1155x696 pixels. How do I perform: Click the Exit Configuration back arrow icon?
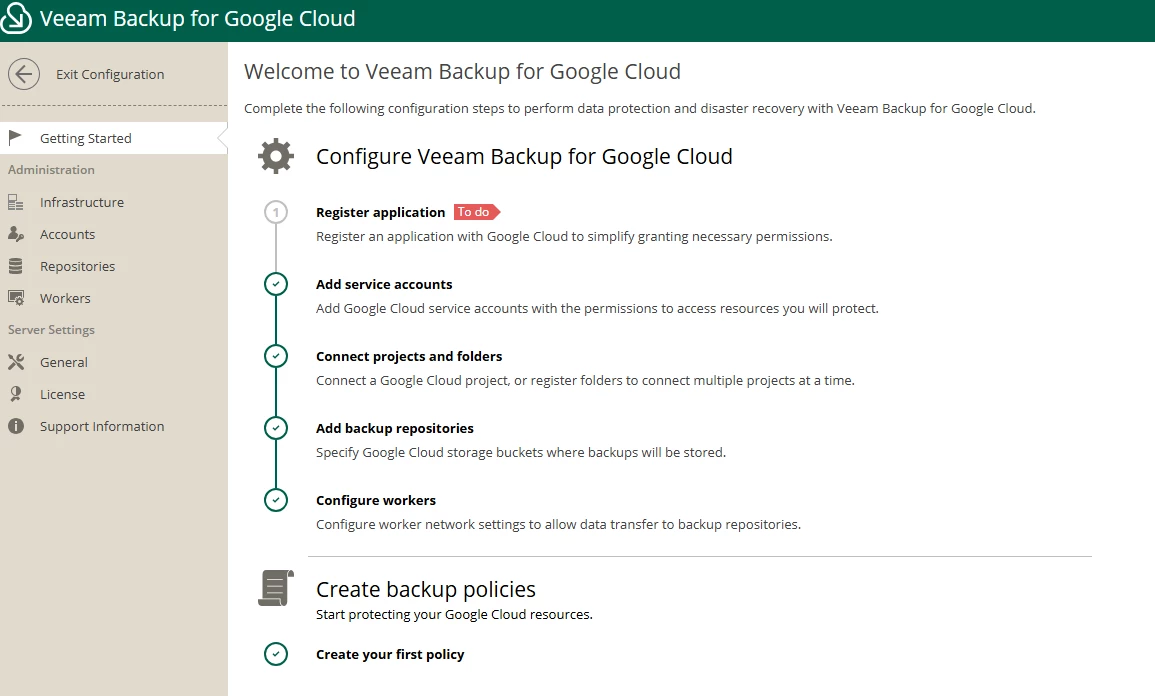coord(24,74)
